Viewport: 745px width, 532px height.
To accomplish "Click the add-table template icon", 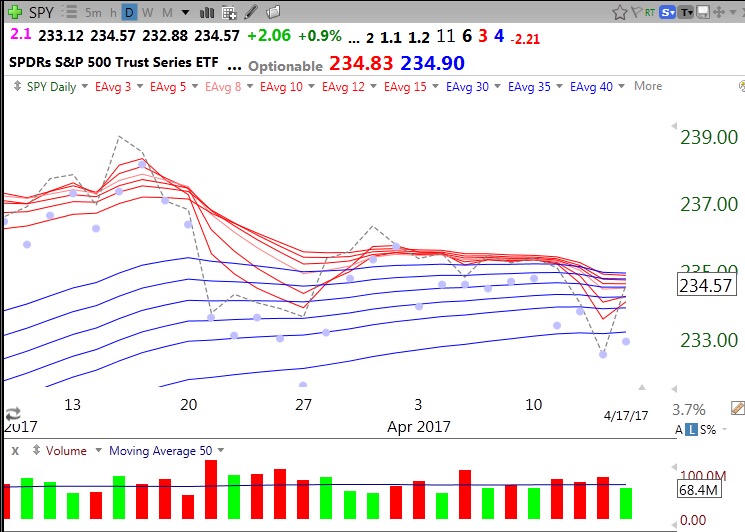I will tap(229, 12).
